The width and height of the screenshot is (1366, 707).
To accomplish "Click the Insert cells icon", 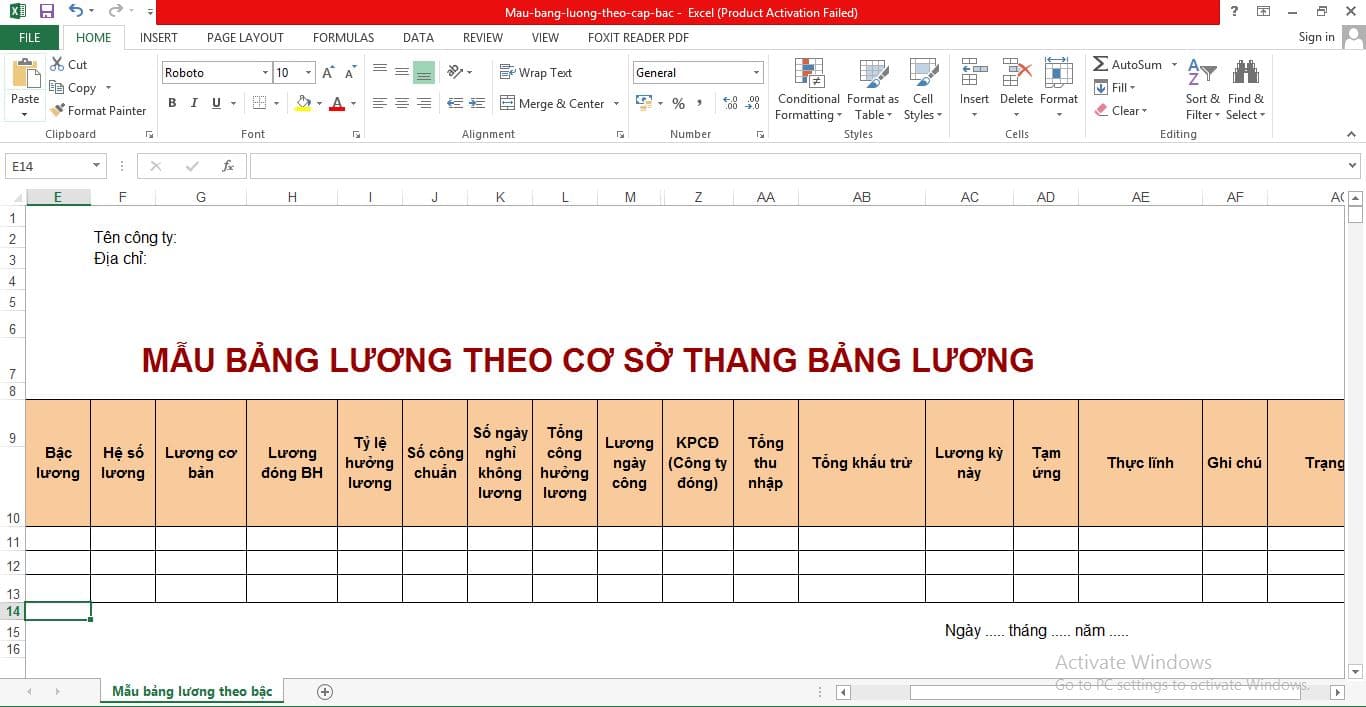I will tap(973, 75).
